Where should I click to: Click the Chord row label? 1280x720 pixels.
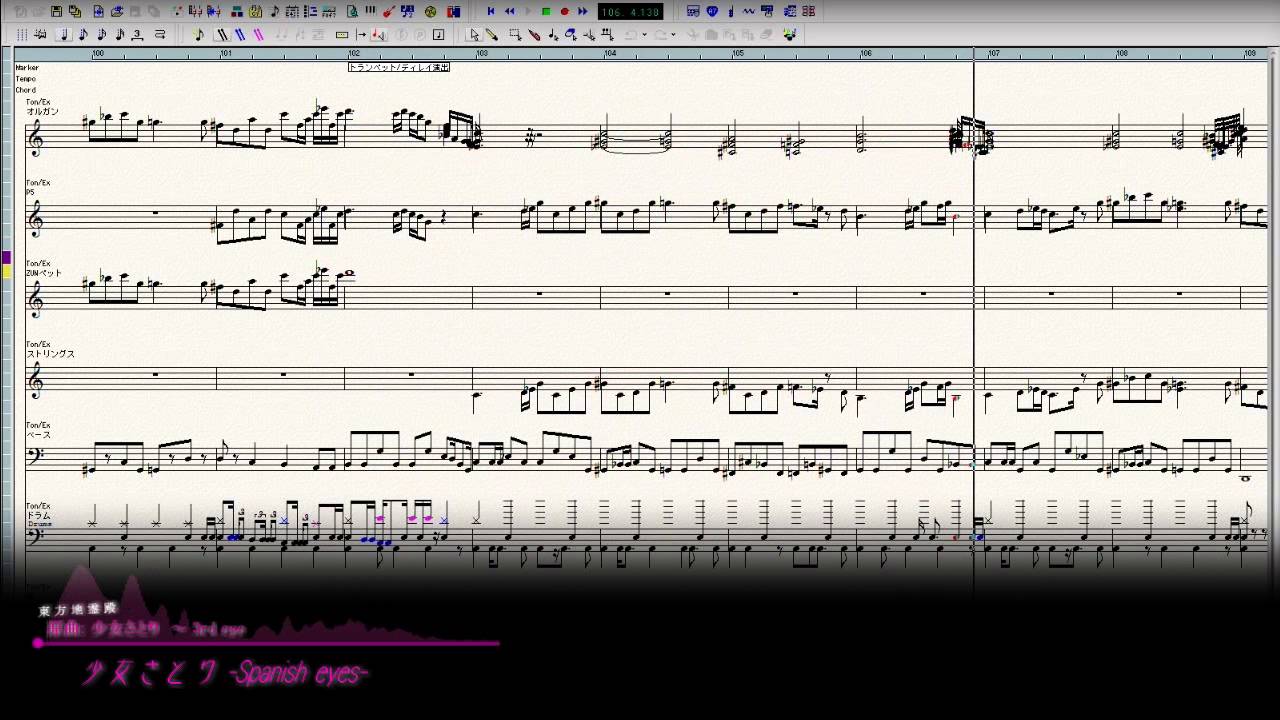pos(26,90)
